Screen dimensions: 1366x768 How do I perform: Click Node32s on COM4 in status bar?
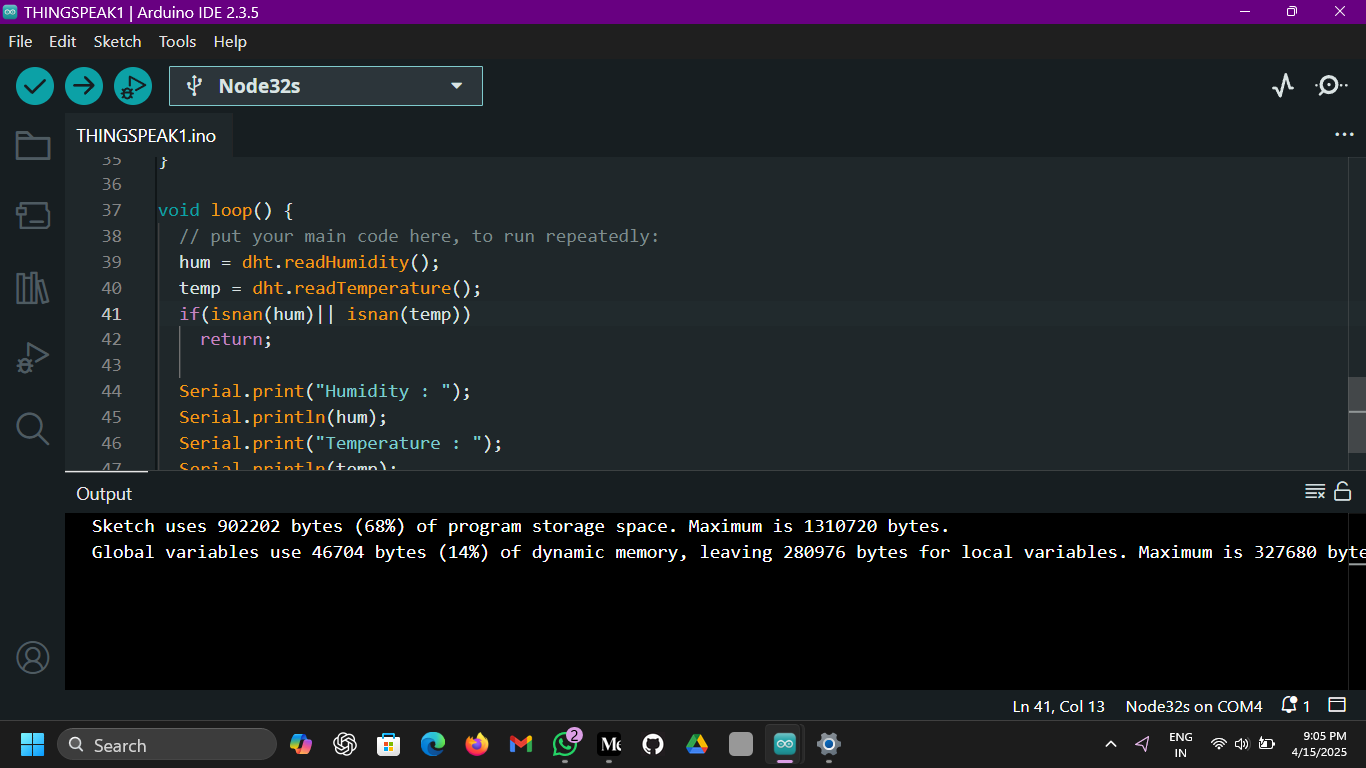pos(1194,706)
